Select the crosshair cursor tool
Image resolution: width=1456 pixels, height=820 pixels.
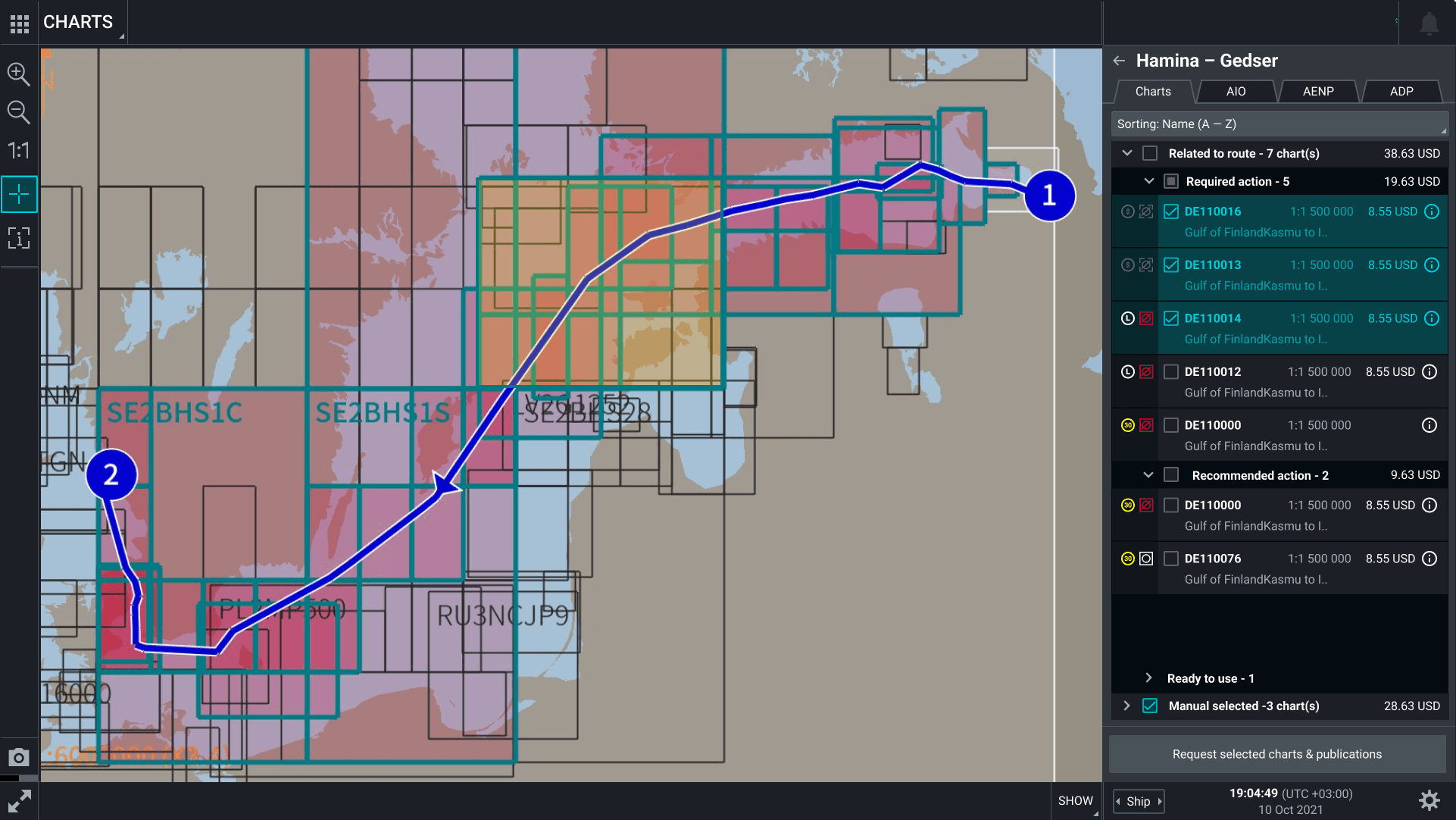tap(19, 195)
